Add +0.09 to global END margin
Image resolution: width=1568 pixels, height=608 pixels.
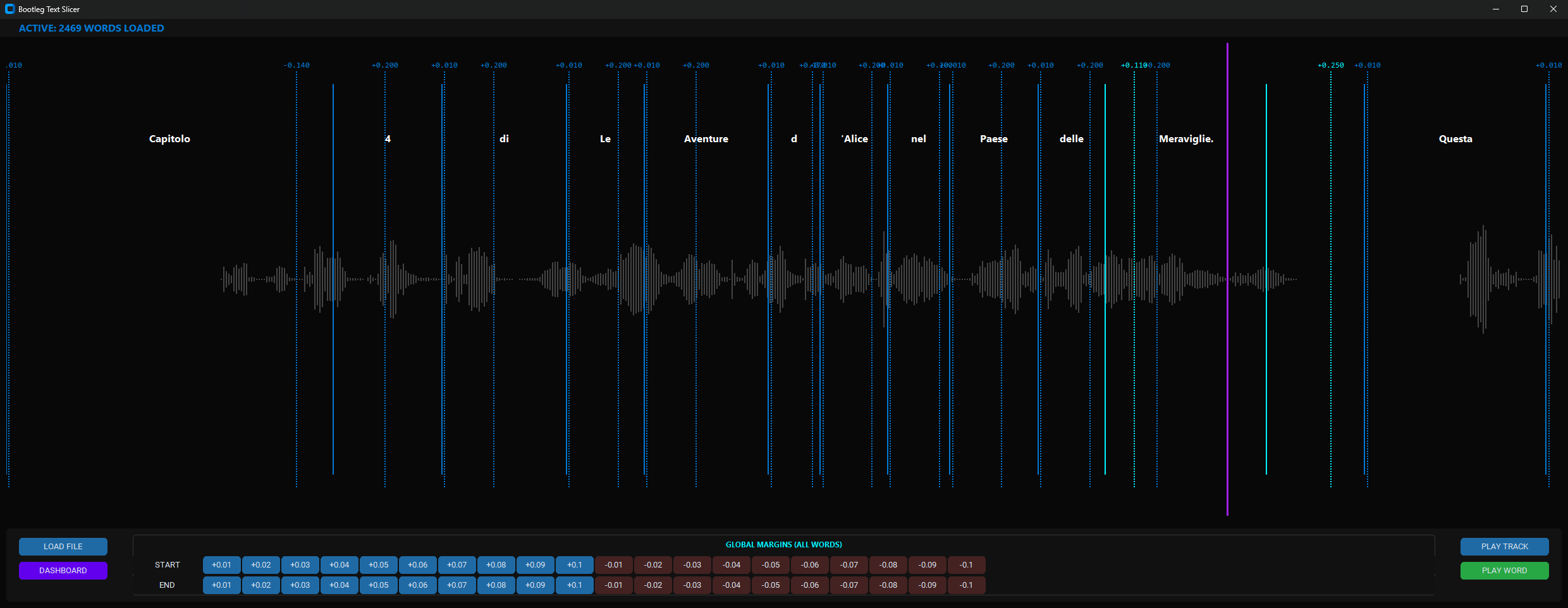[535, 585]
